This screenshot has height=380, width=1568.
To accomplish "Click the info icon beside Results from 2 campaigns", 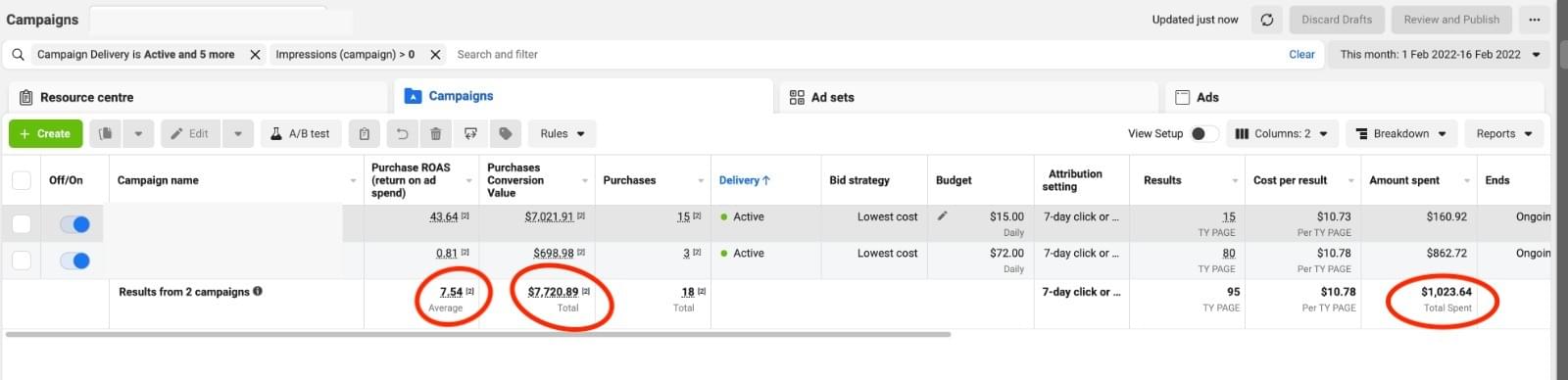I will tap(258, 291).
